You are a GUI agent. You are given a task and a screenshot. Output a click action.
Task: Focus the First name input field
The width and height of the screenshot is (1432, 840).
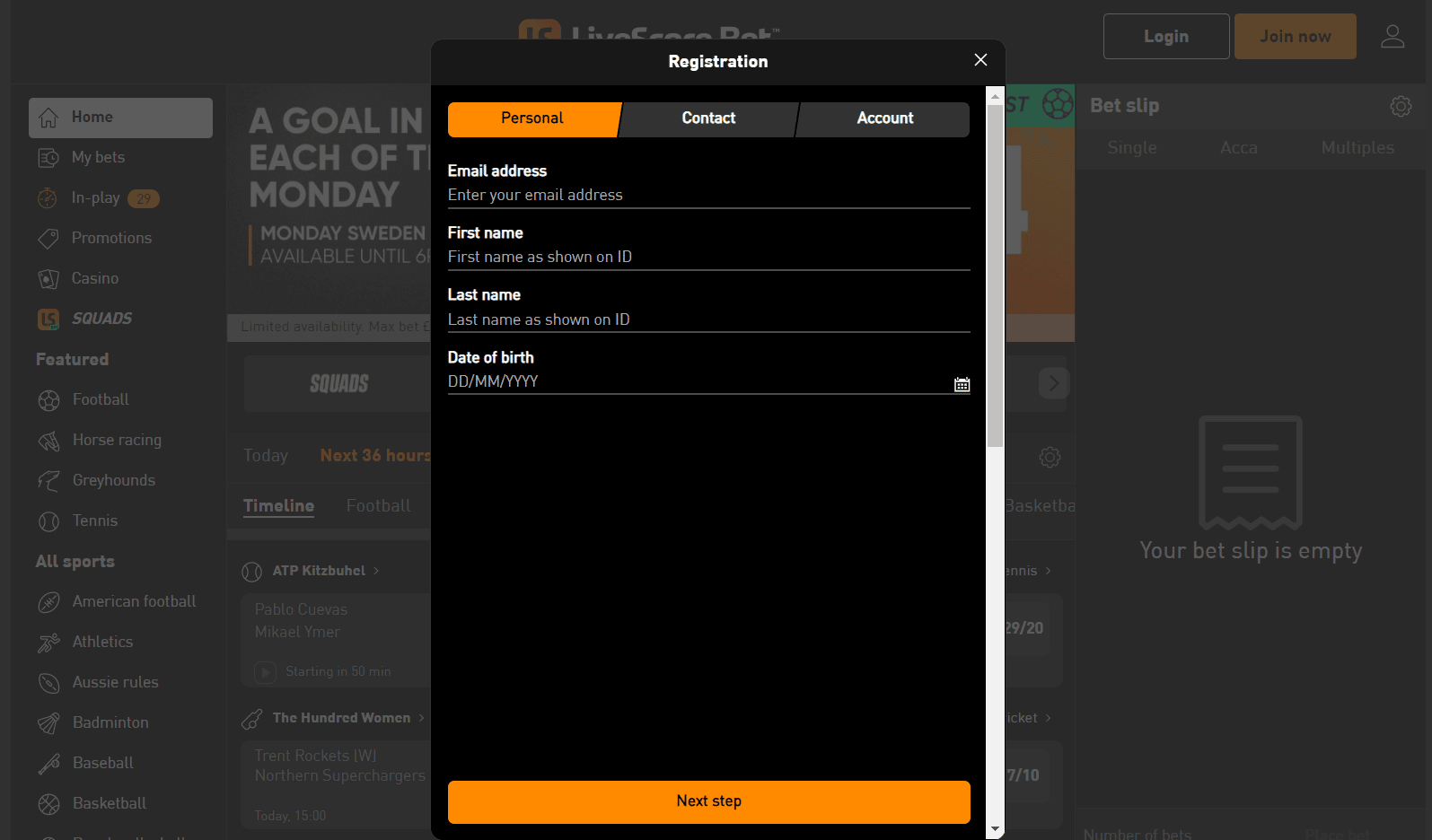click(708, 257)
